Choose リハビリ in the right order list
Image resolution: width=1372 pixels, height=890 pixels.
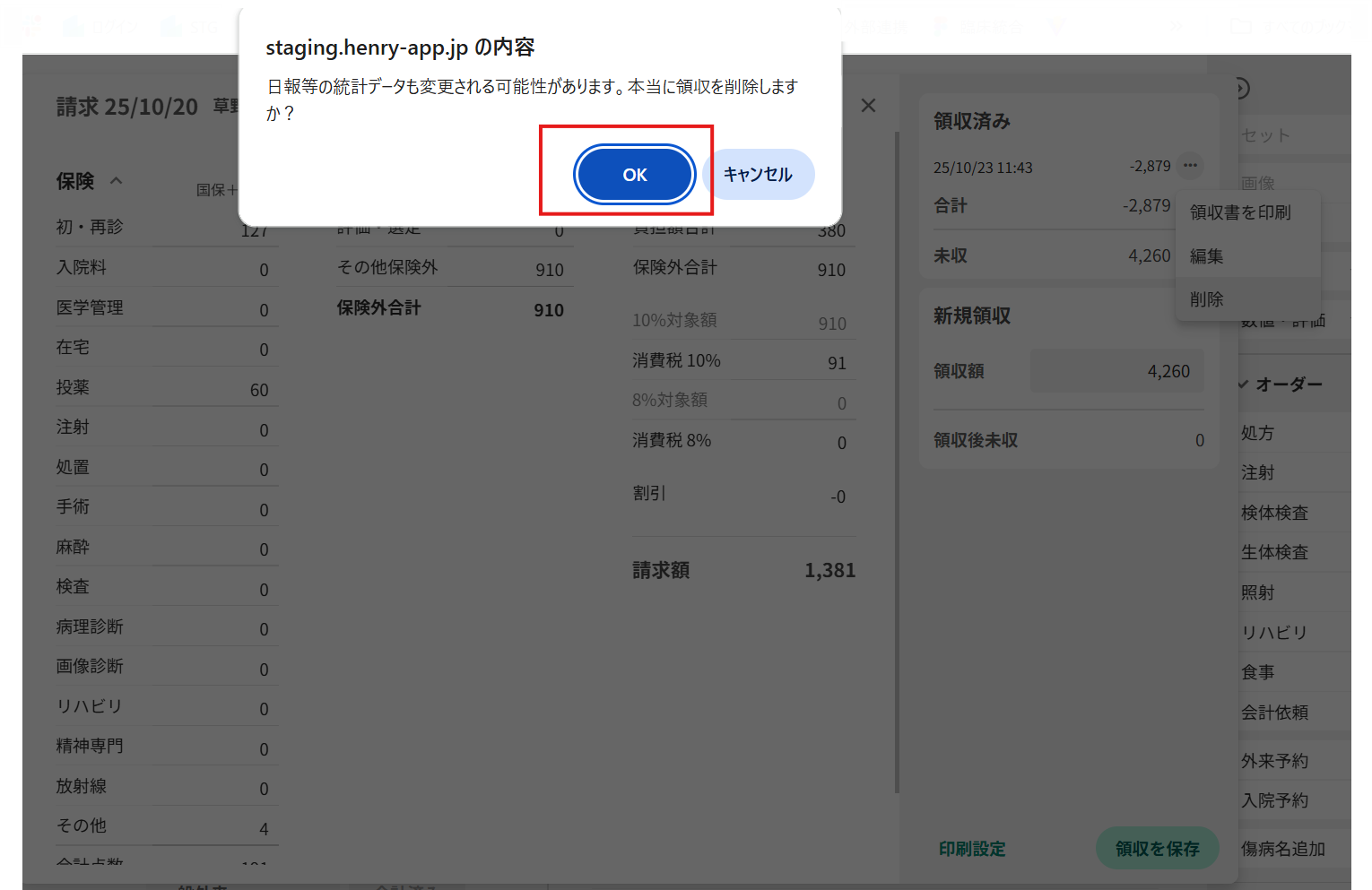[1274, 632]
